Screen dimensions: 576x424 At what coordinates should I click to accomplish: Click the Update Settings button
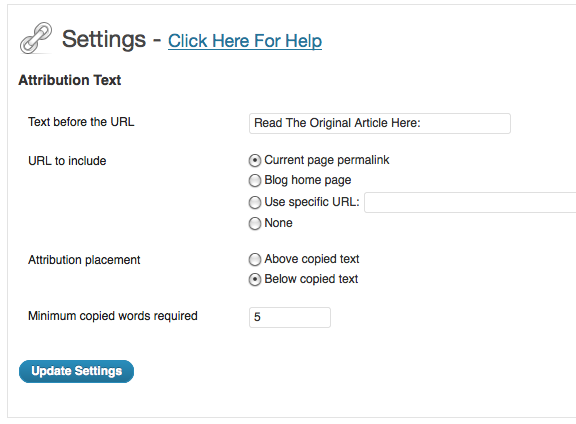pyautogui.click(x=76, y=371)
